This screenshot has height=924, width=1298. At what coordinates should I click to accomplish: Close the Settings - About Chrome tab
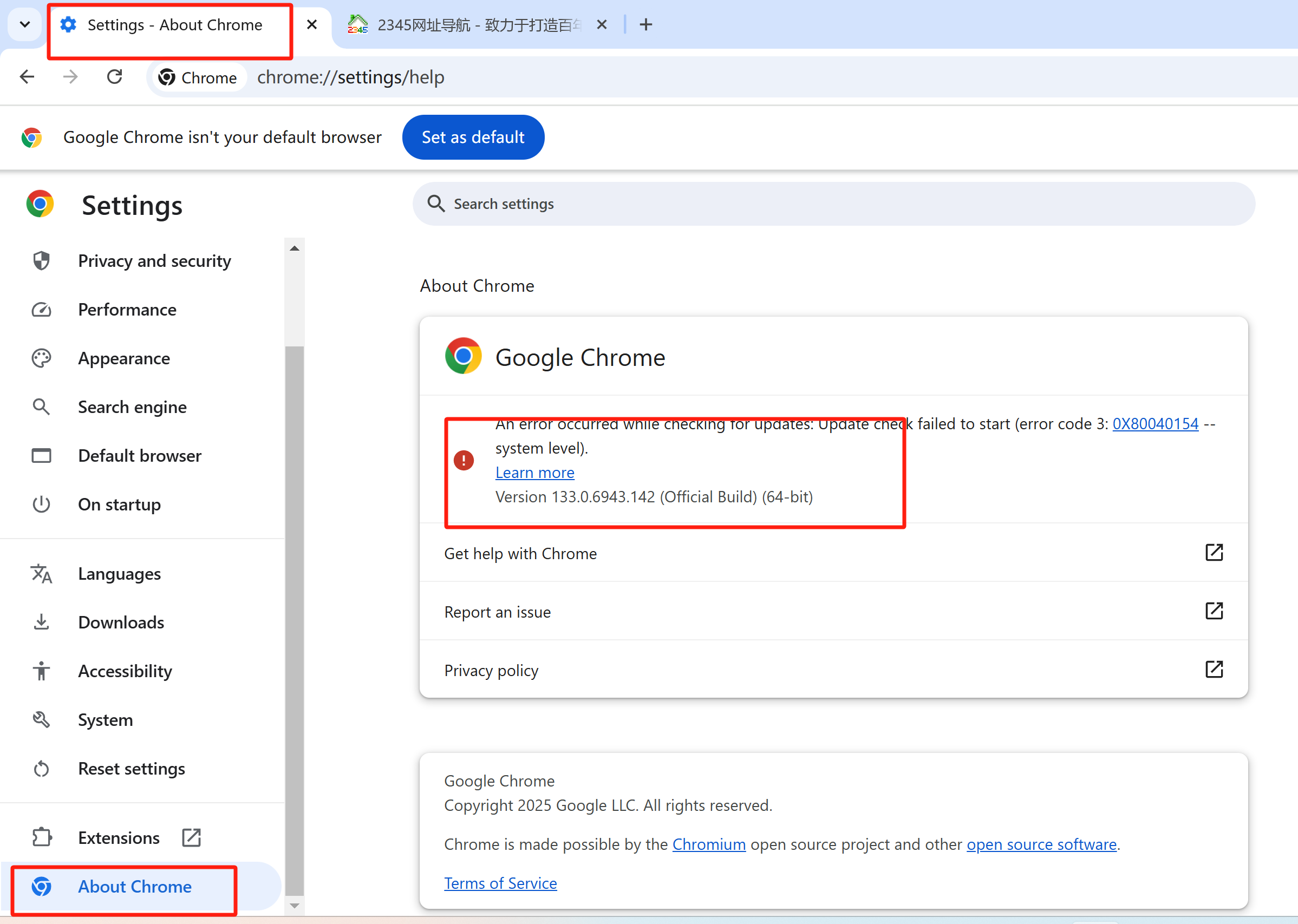point(312,24)
